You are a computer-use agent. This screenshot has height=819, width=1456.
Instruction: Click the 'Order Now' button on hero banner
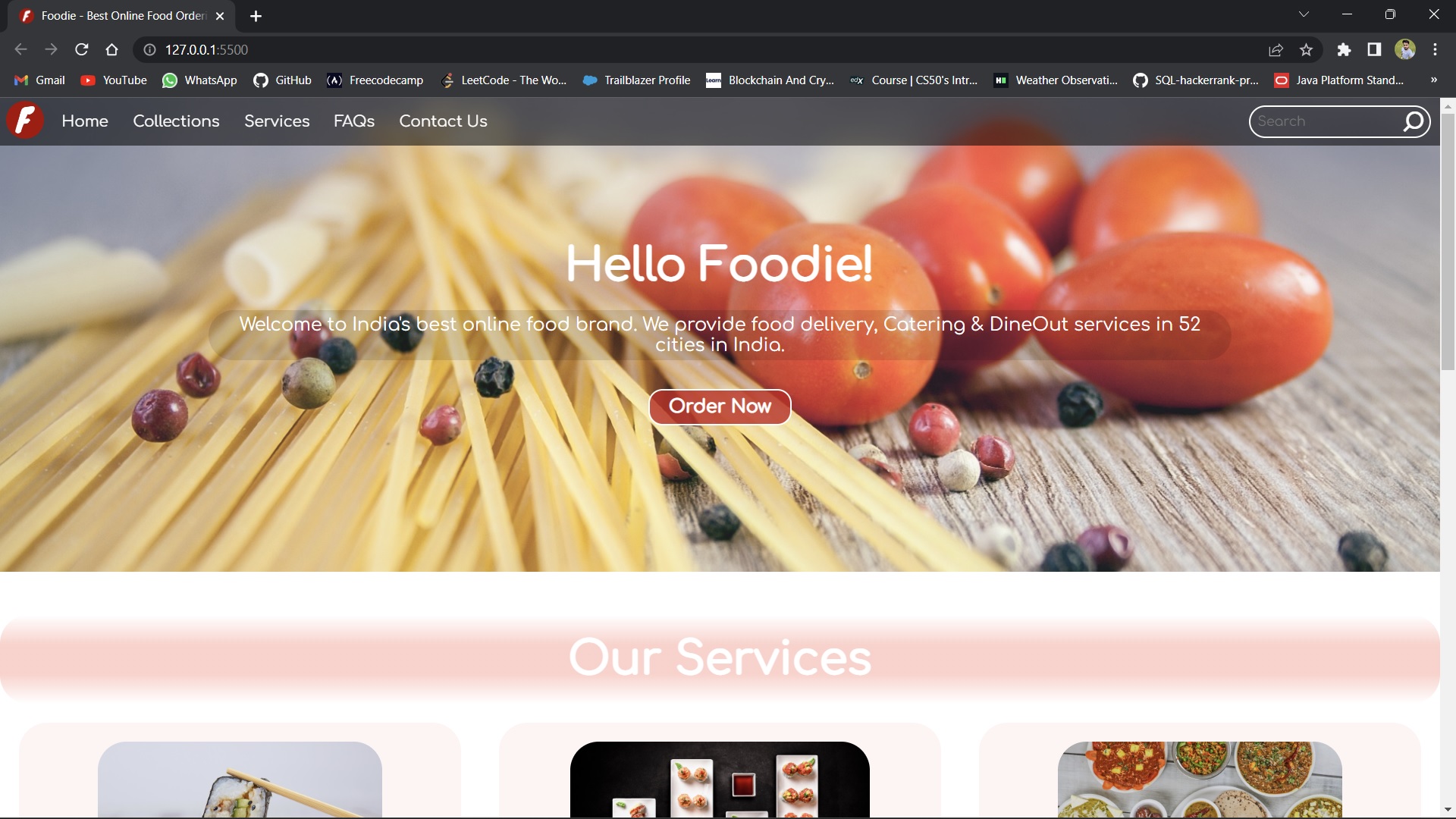click(x=720, y=406)
